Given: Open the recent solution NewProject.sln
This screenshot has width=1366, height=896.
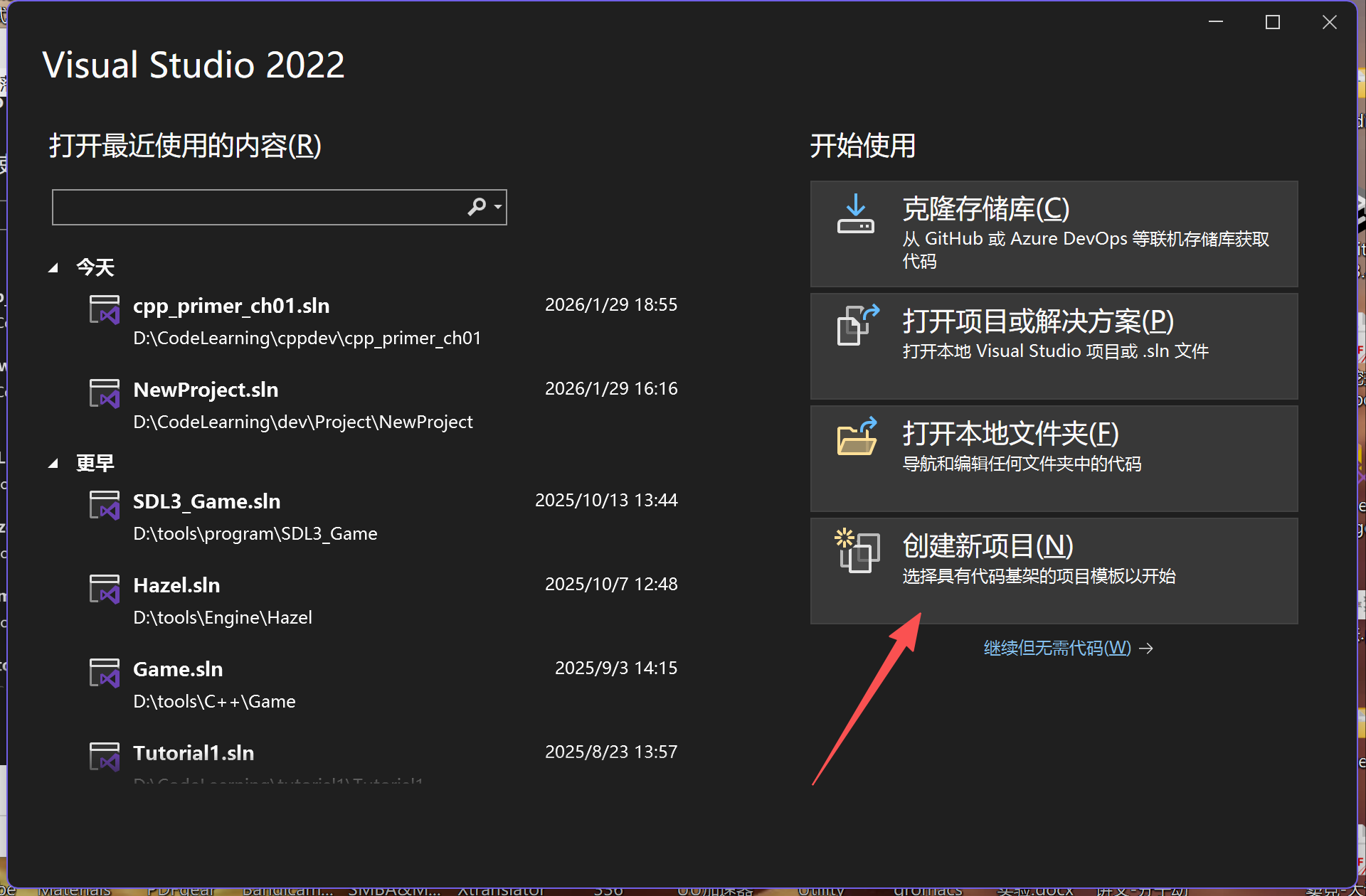Looking at the screenshot, I should (x=206, y=390).
